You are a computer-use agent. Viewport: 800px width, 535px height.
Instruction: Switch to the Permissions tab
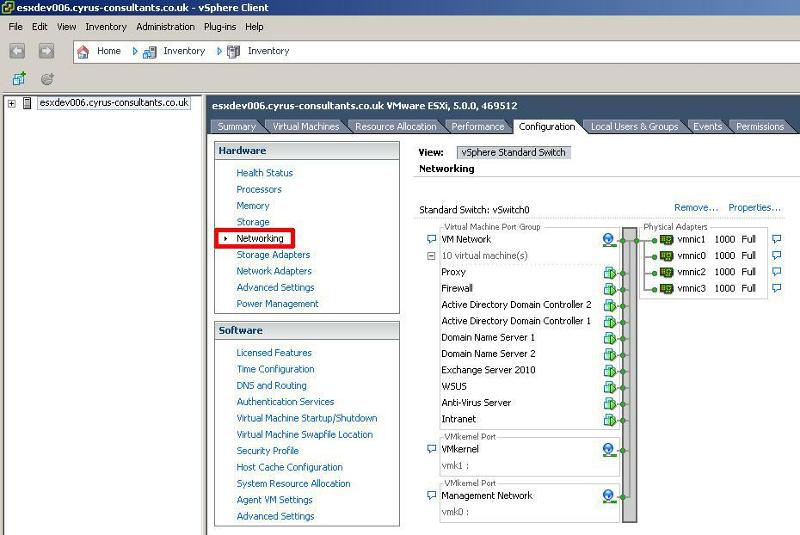click(760, 126)
